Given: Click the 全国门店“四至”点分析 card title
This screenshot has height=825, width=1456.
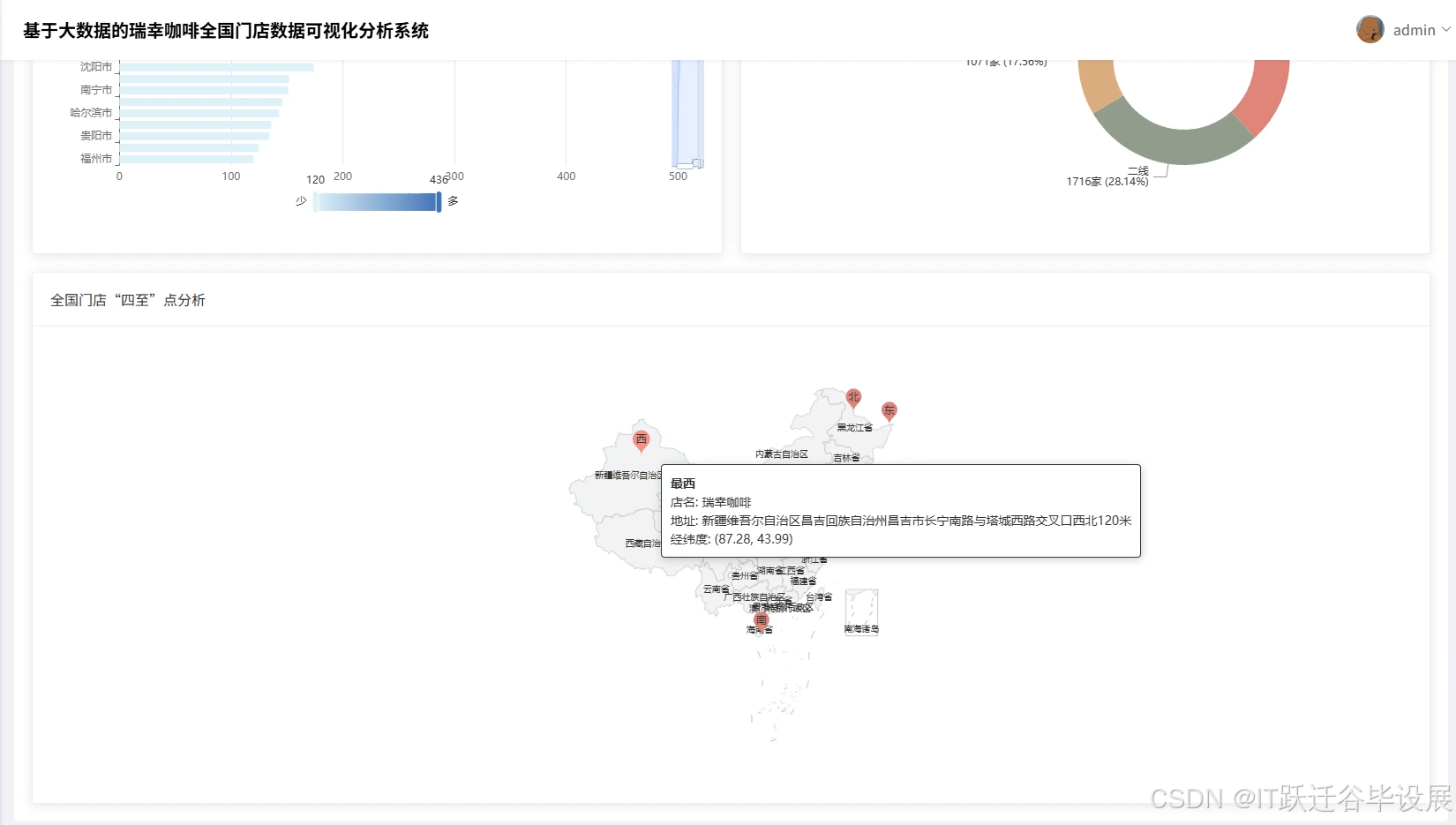Looking at the screenshot, I should (x=128, y=300).
